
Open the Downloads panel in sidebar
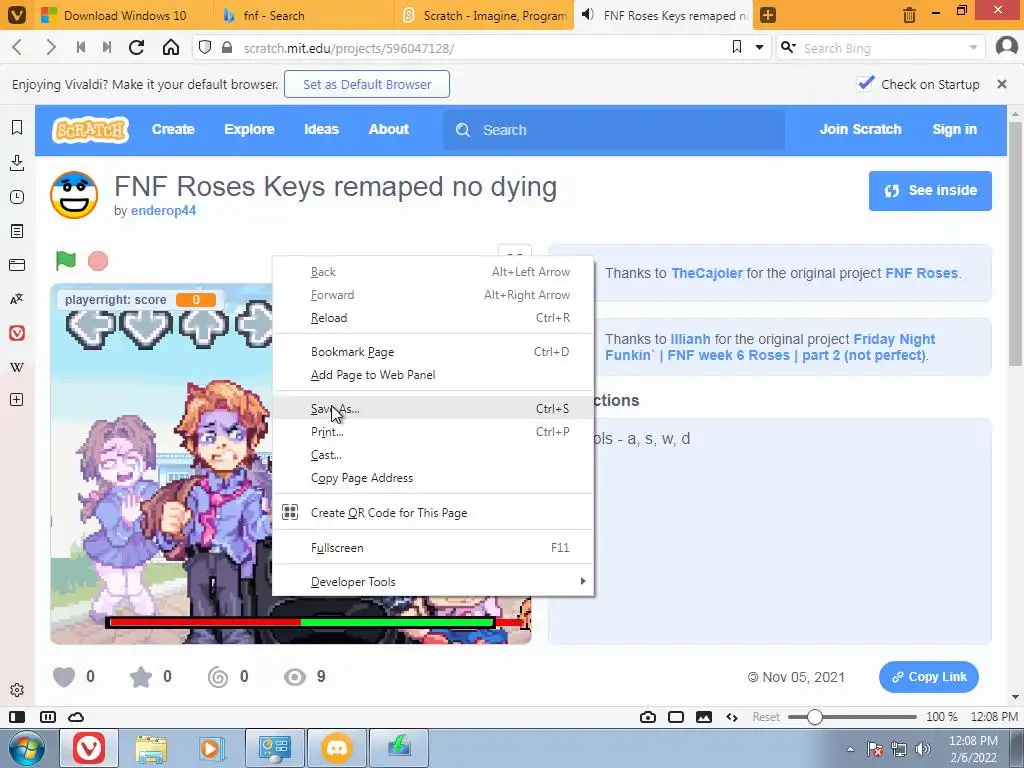[17, 162]
